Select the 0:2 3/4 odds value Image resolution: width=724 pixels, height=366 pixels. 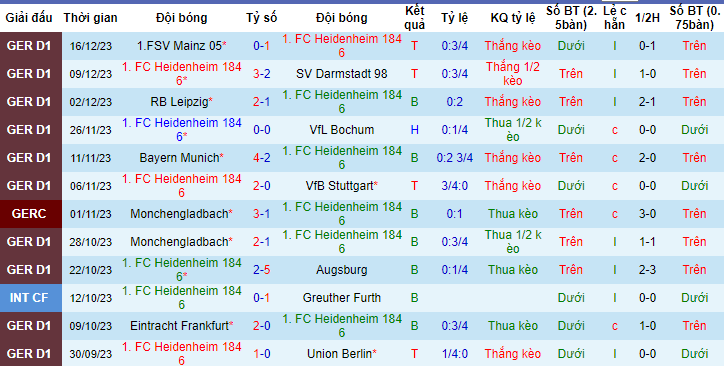point(455,158)
